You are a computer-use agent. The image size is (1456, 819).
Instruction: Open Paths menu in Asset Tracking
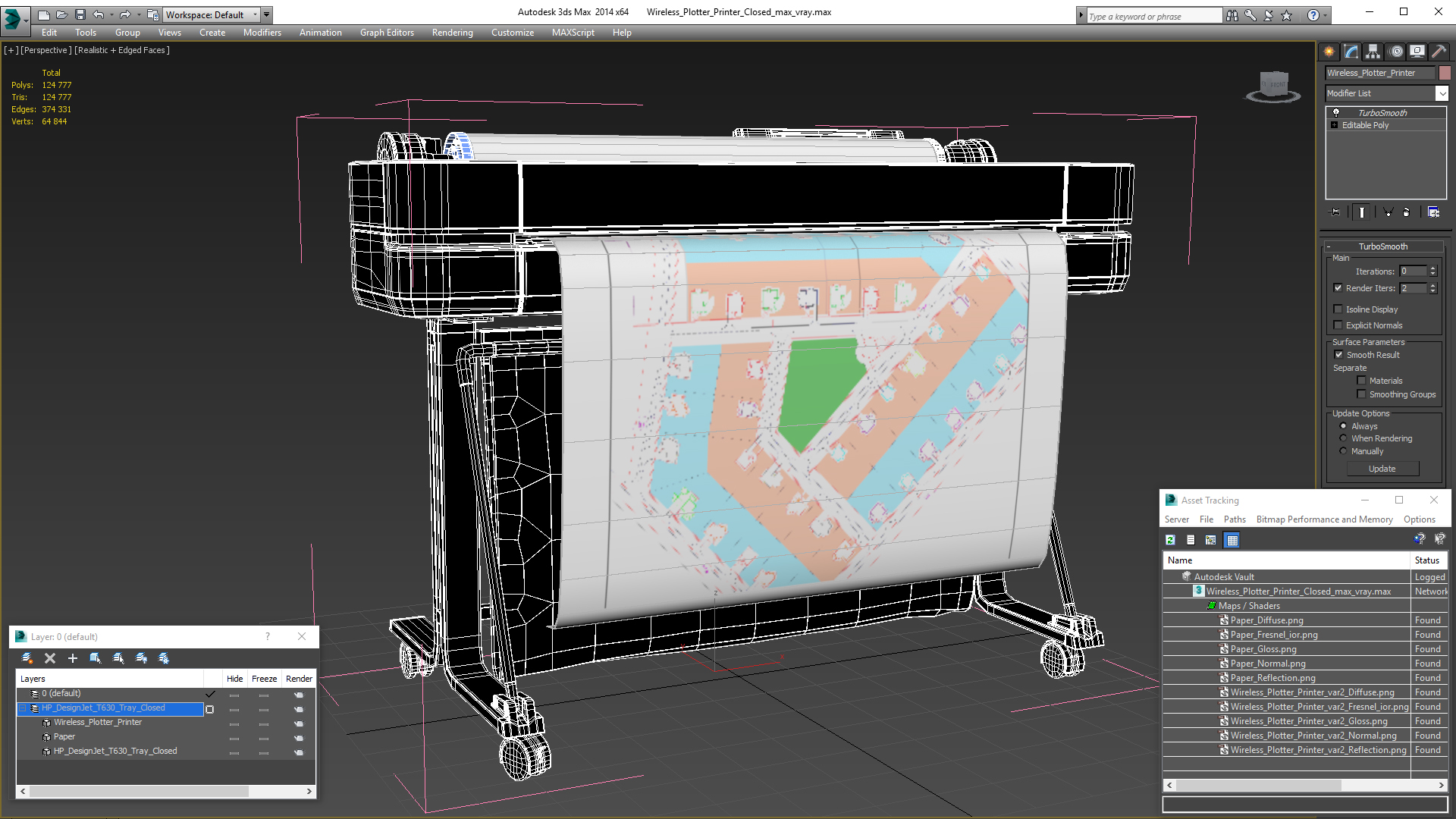click(1235, 519)
